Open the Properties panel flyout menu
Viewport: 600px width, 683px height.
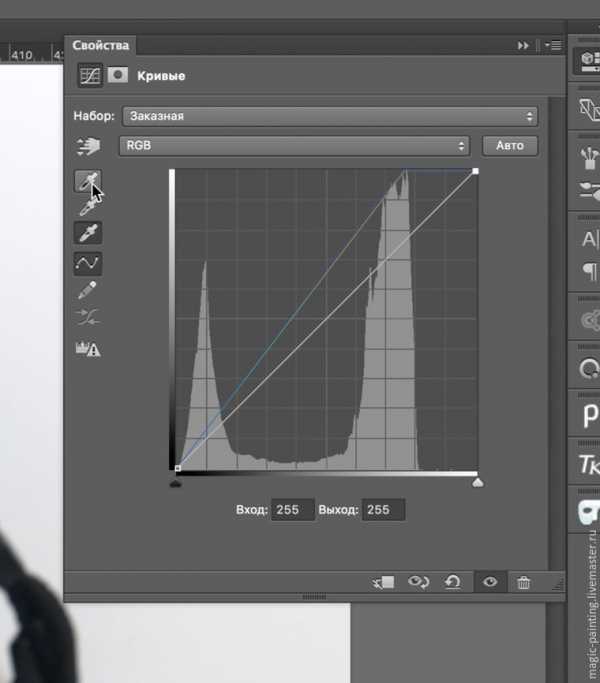pos(553,45)
